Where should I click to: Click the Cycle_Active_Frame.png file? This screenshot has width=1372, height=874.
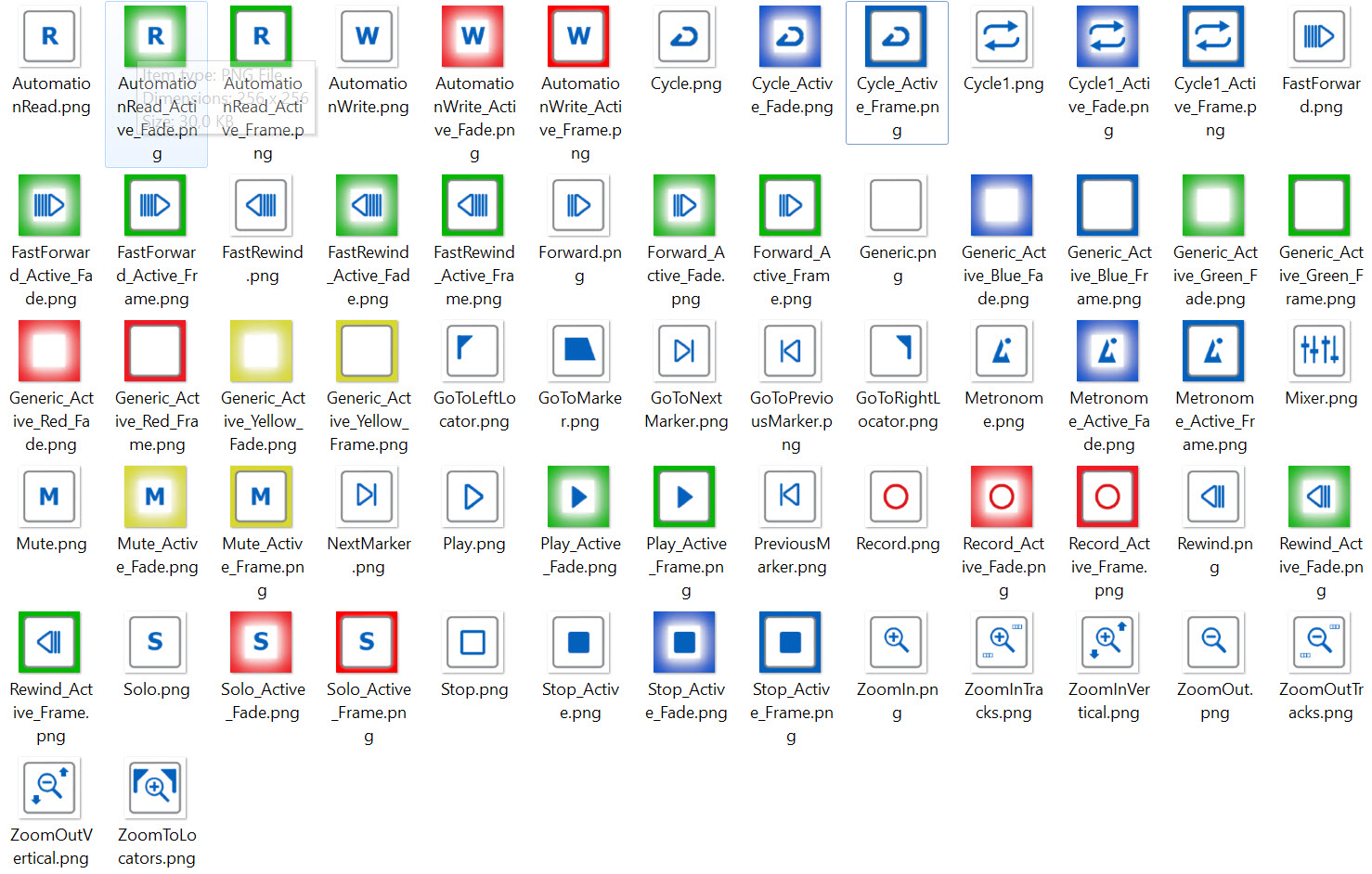[x=897, y=37]
